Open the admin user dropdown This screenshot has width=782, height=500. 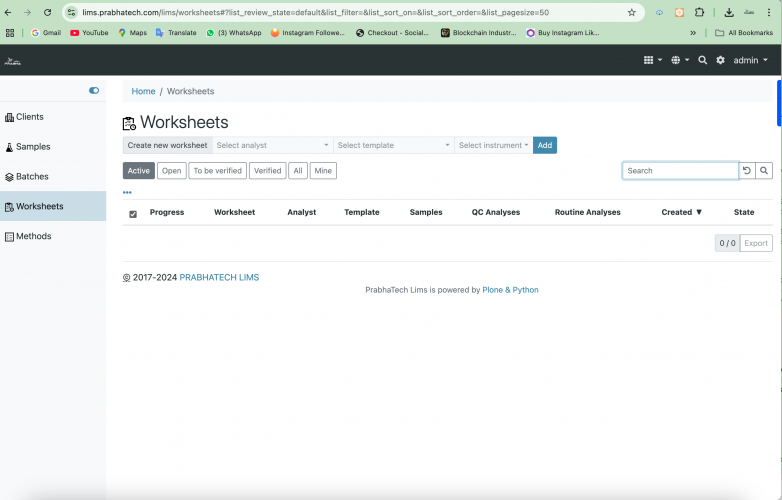point(750,60)
